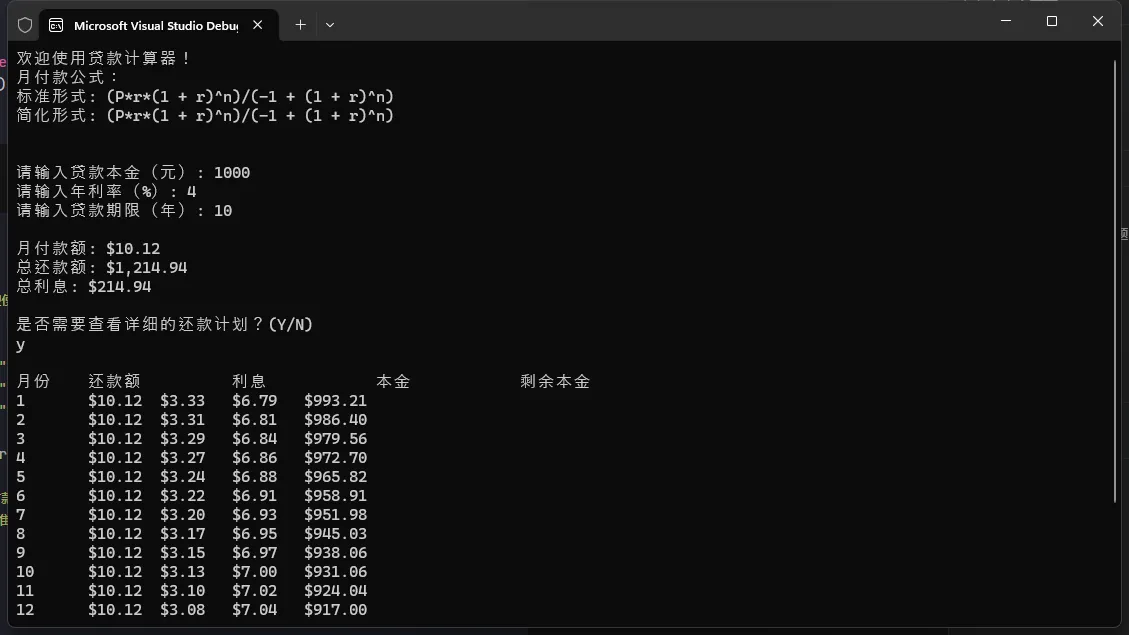Screen dimensions: 1129x635
Task: Maximize the terminal window
Action: [1051, 21]
